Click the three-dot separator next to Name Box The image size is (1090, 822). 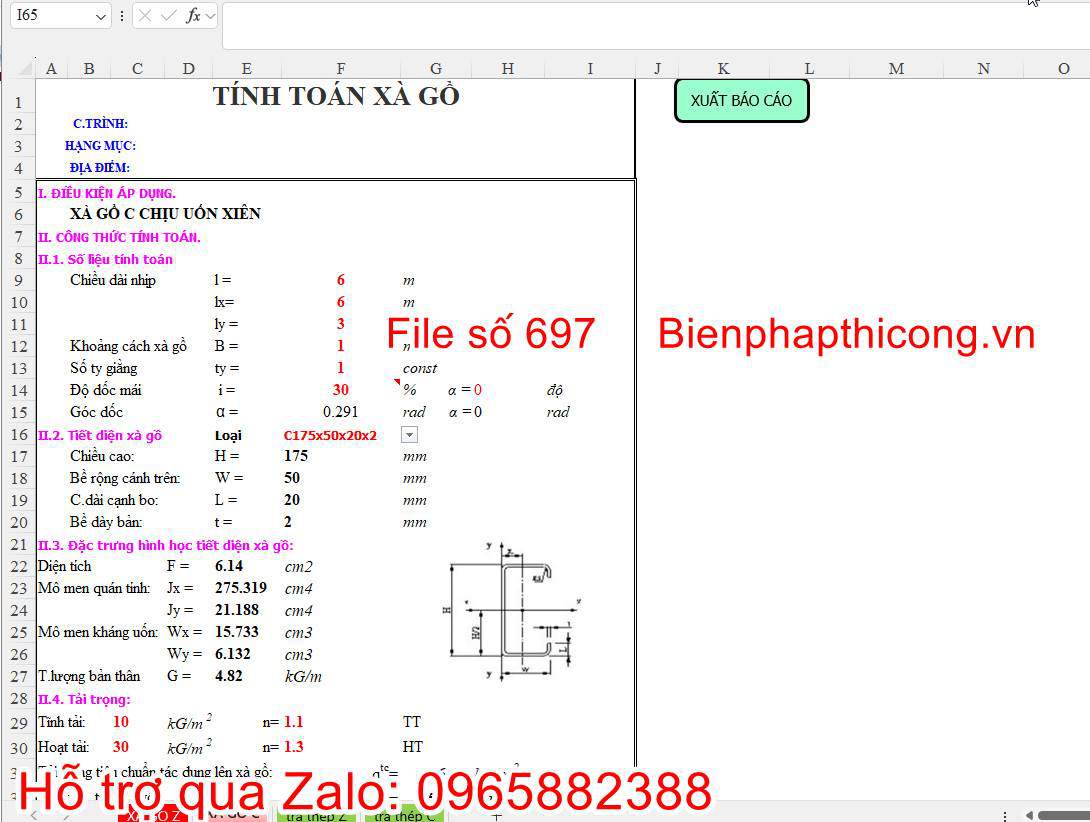tap(122, 15)
